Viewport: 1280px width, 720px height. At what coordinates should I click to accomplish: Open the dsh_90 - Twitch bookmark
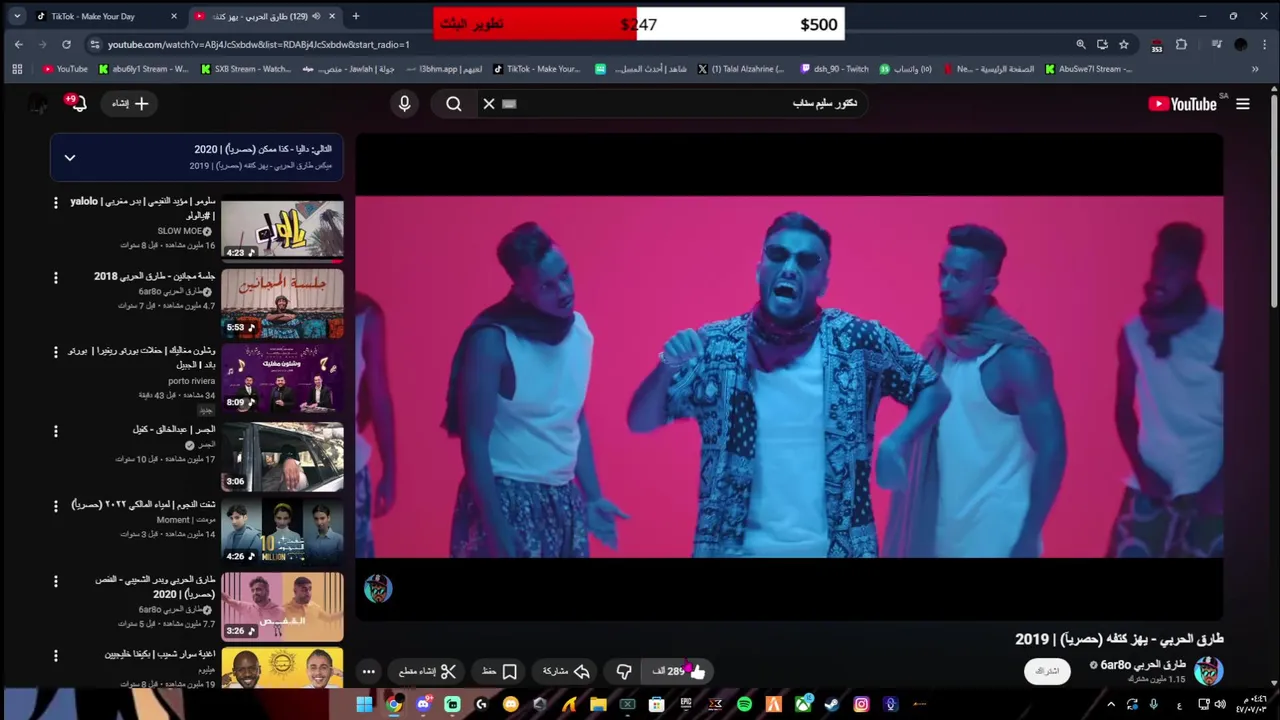833,69
